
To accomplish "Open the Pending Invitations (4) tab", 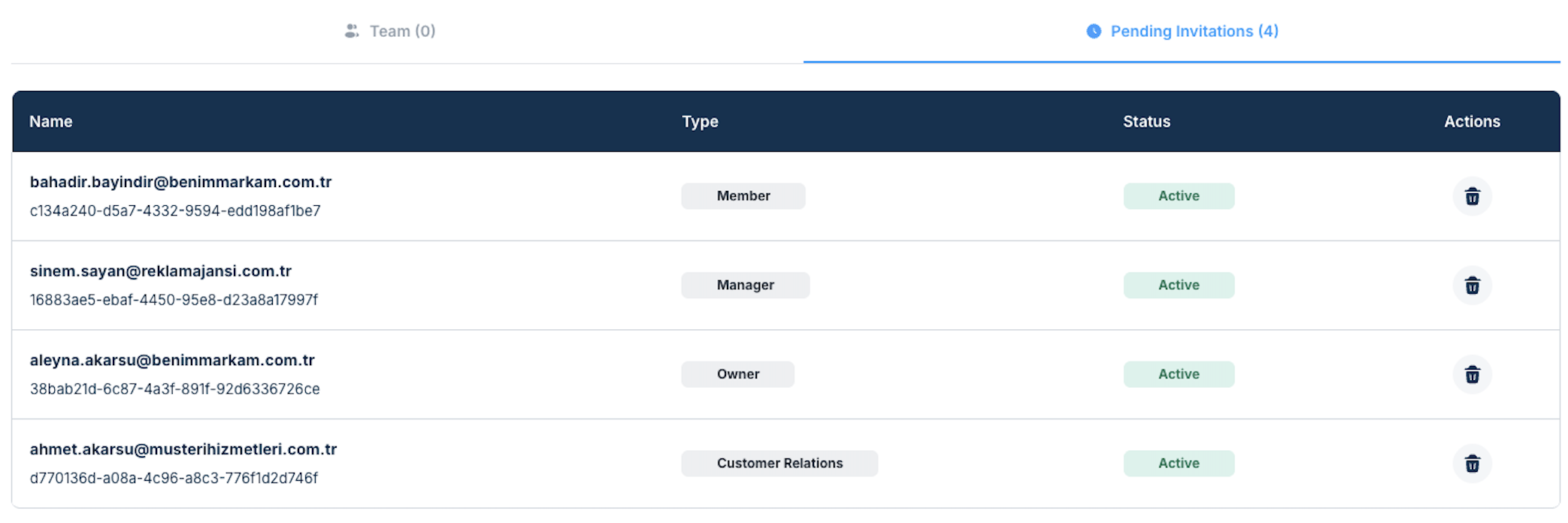I will (1194, 32).
